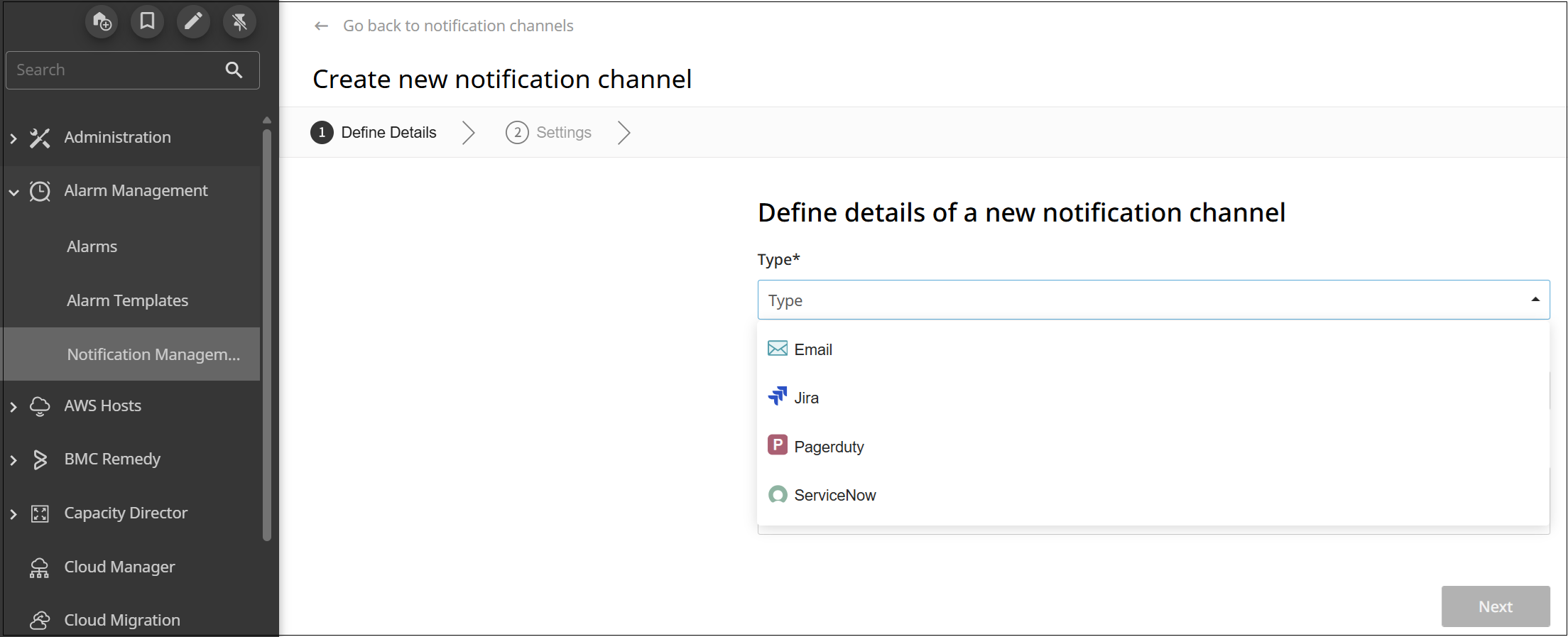This screenshot has width=1568, height=637.
Task: Expand the BMC Remedy section
Action: tap(13, 459)
